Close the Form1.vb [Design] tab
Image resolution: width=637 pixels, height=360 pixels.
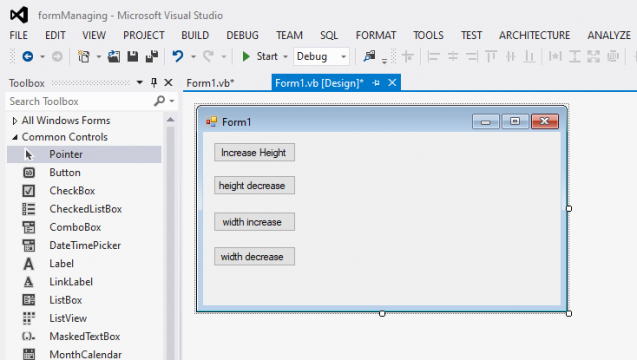pos(392,83)
